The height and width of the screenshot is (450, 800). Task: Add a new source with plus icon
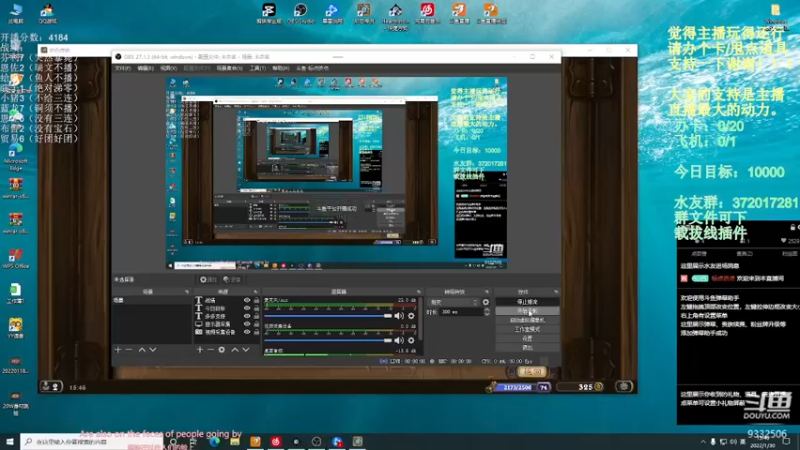pos(199,349)
